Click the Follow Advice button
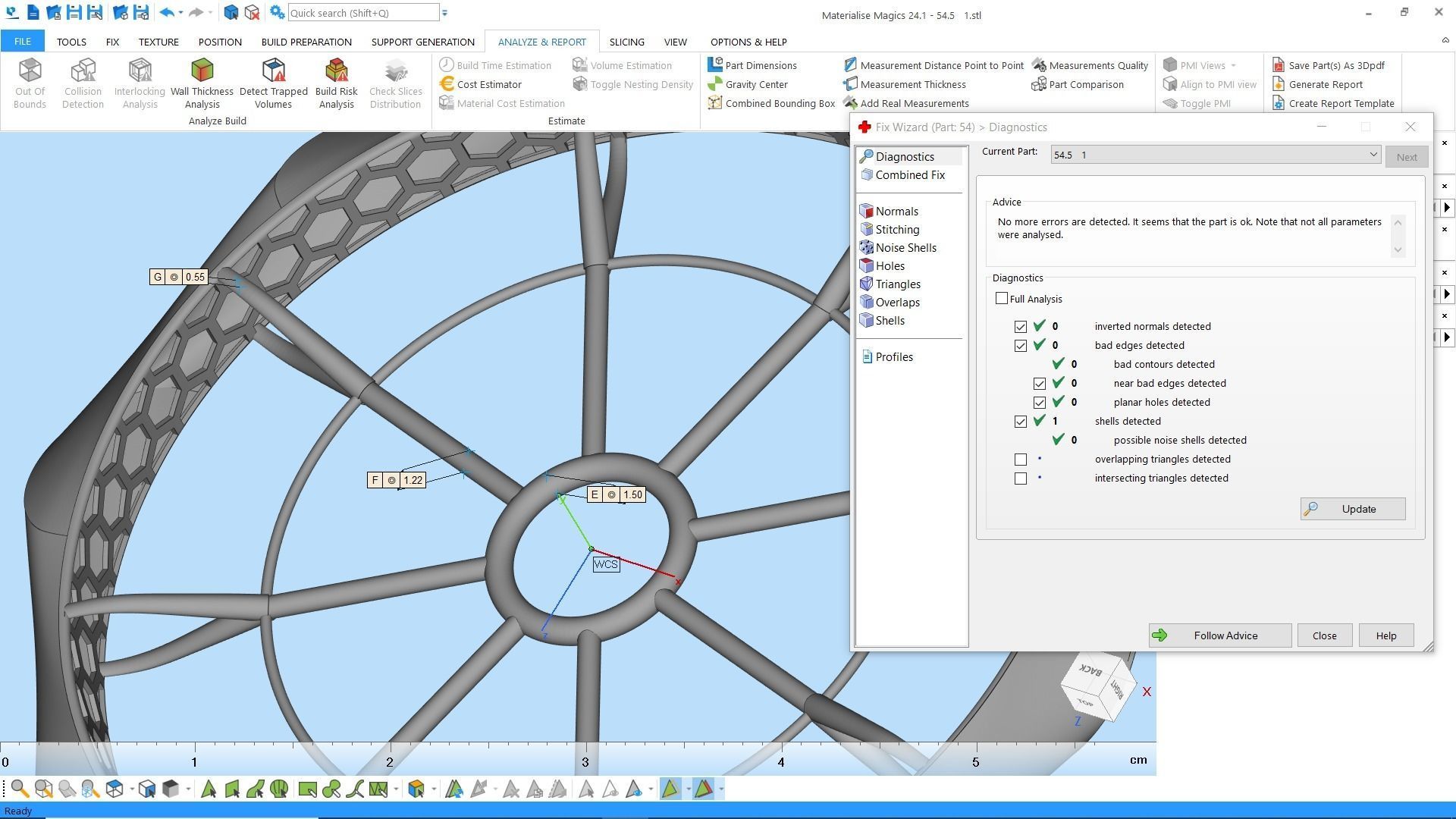This screenshot has height=819, width=1456. (1219, 635)
